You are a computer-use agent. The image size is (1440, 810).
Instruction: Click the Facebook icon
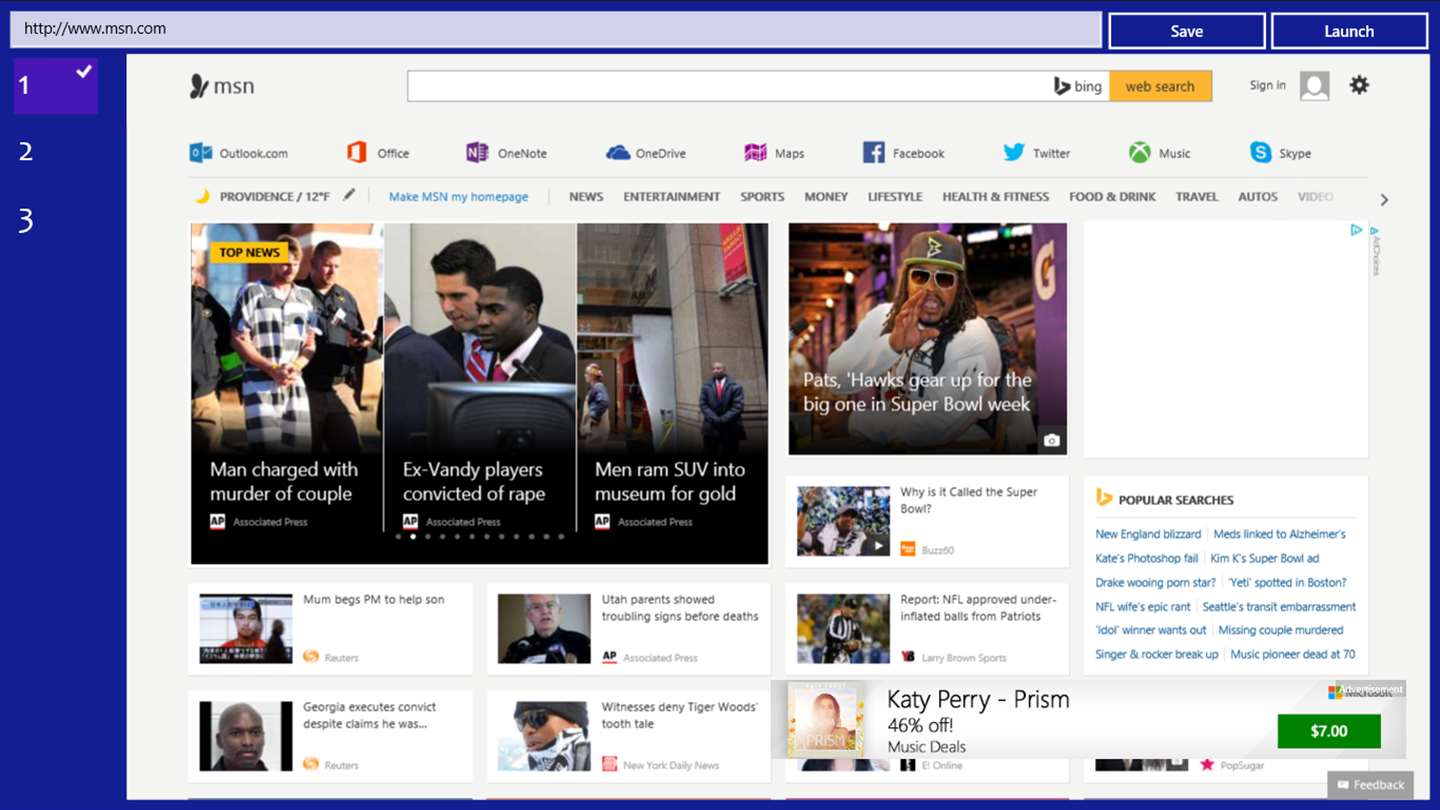pos(873,153)
